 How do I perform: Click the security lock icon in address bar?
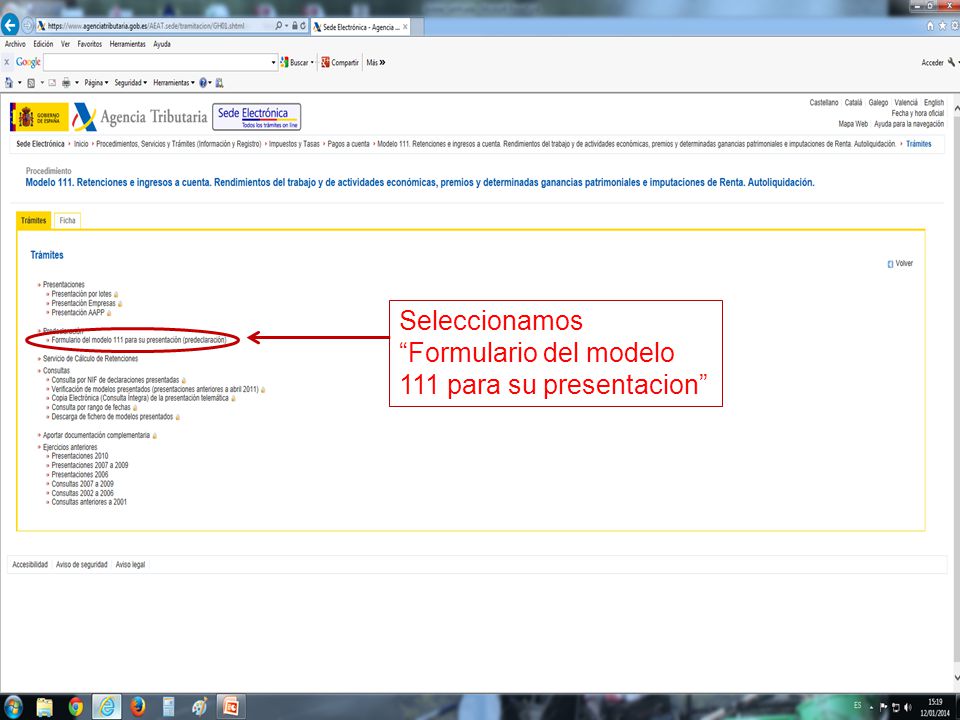coord(294,26)
